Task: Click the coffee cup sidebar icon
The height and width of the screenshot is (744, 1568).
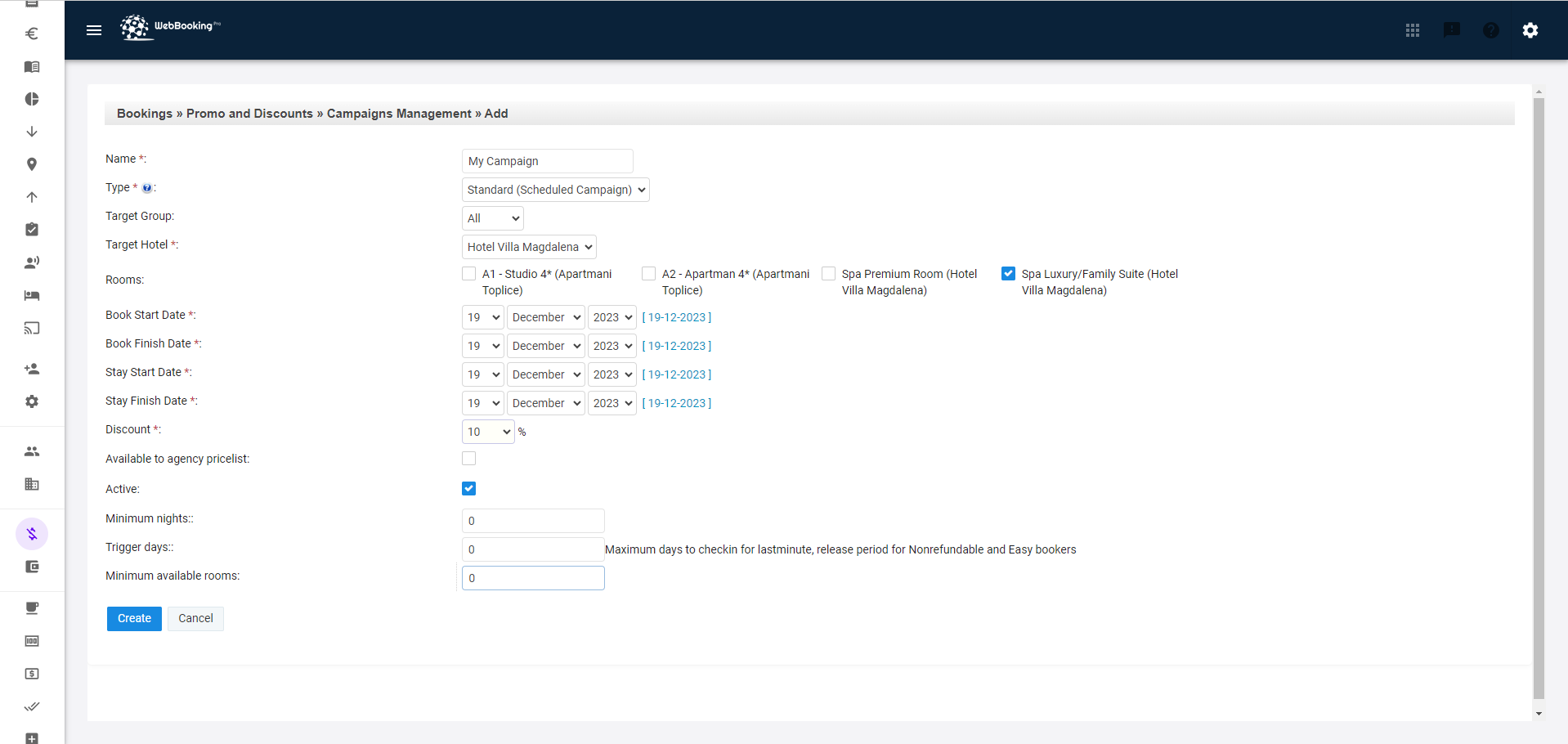Action: tap(32, 608)
